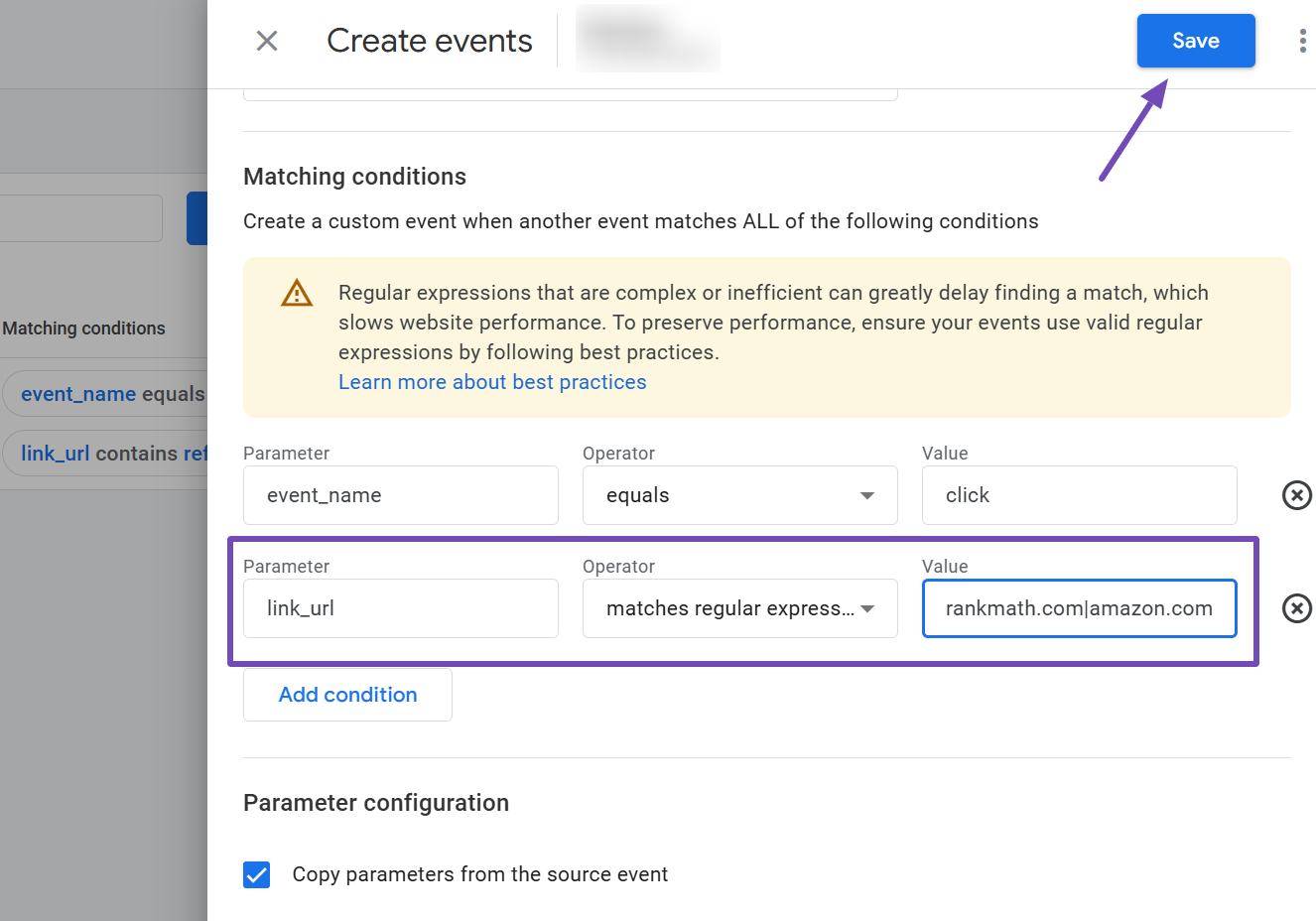Click the Parameter configuration heading
The height and width of the screenshot is (921, 1316).
pos(375,803)
